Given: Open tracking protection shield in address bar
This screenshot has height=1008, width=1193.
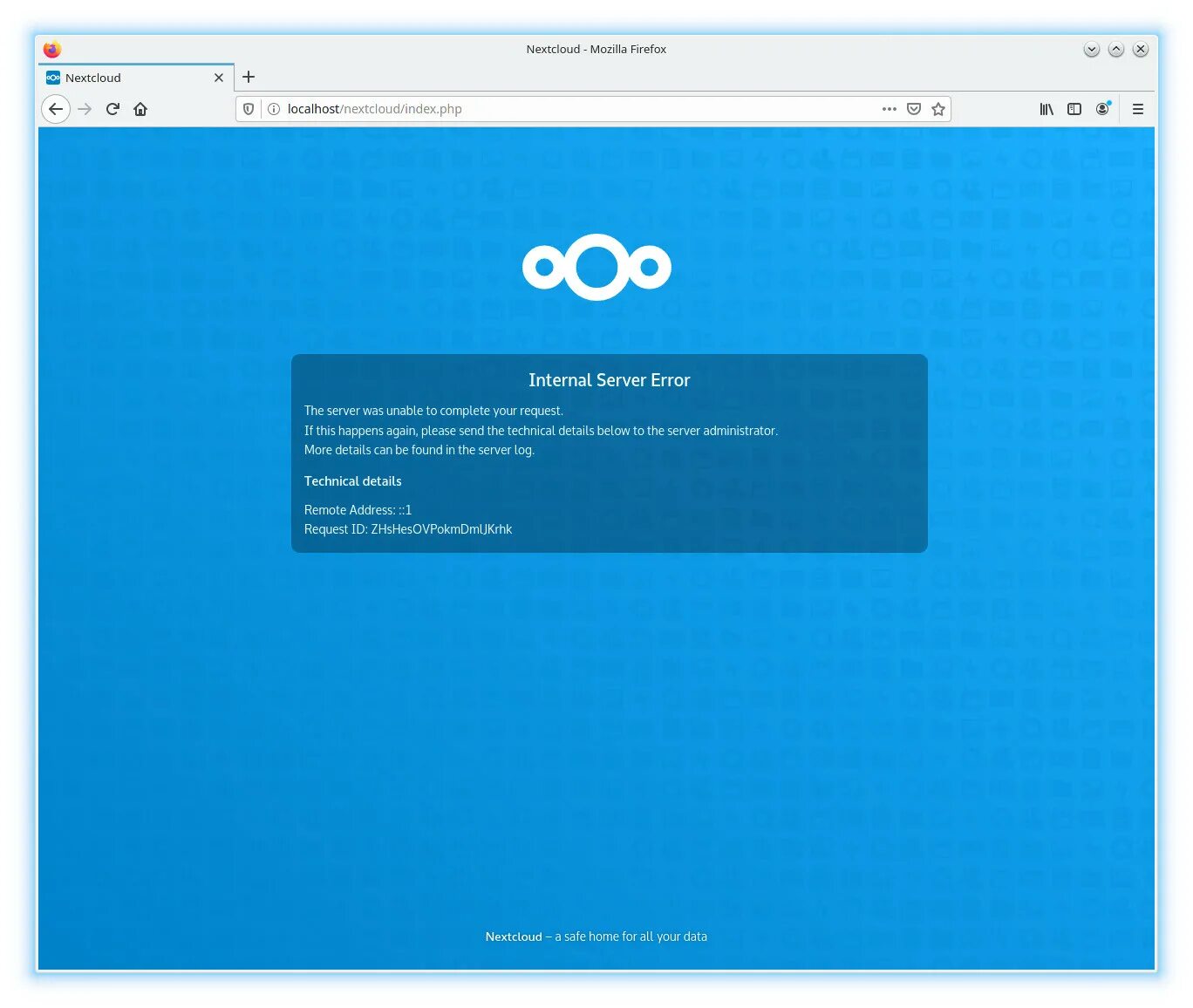Looking at the screenshot, I should (249, 109).
